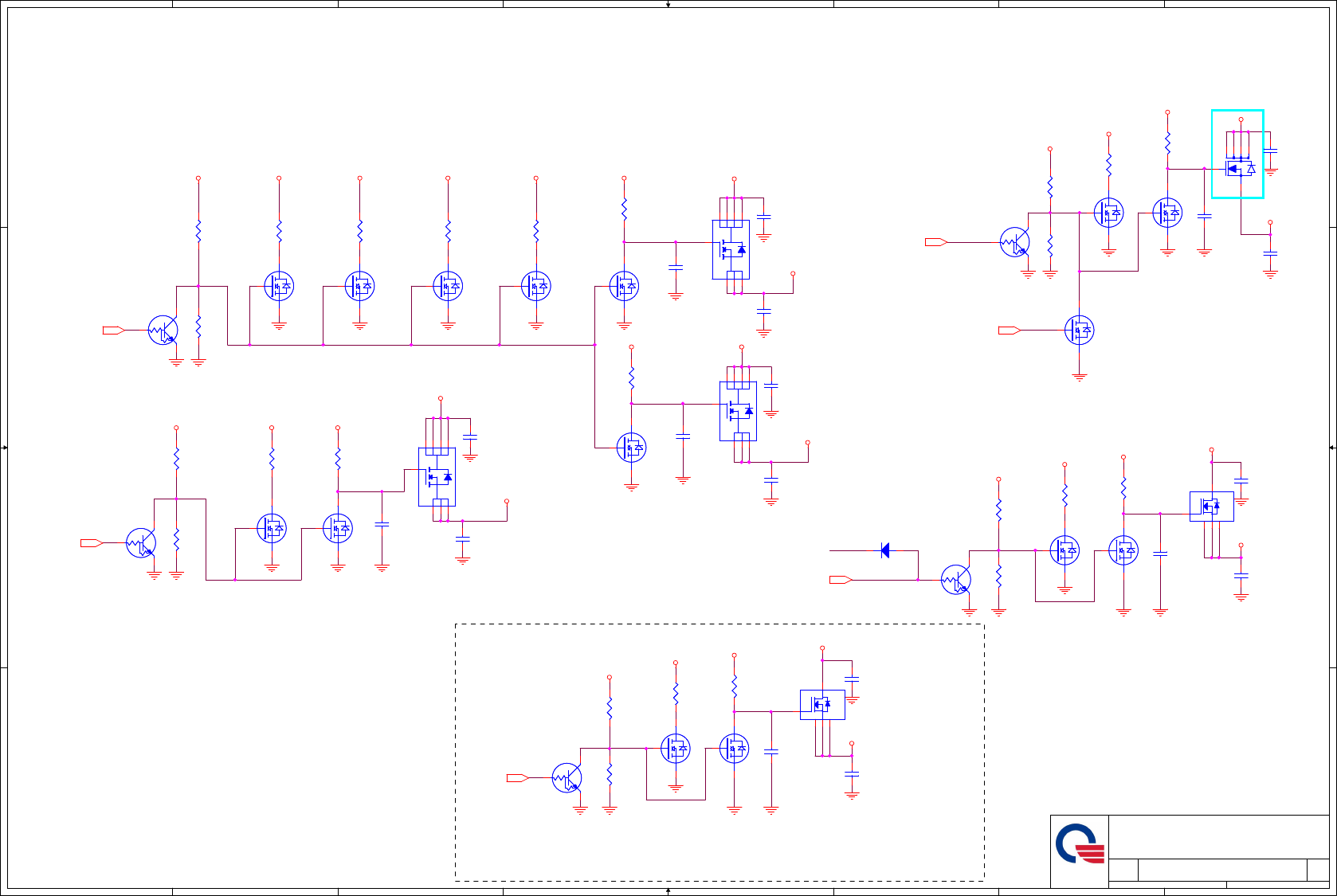Select the input port of the cyan-highlighted circuit
This screenshot has height=896, width=1337.
point(936,242)
